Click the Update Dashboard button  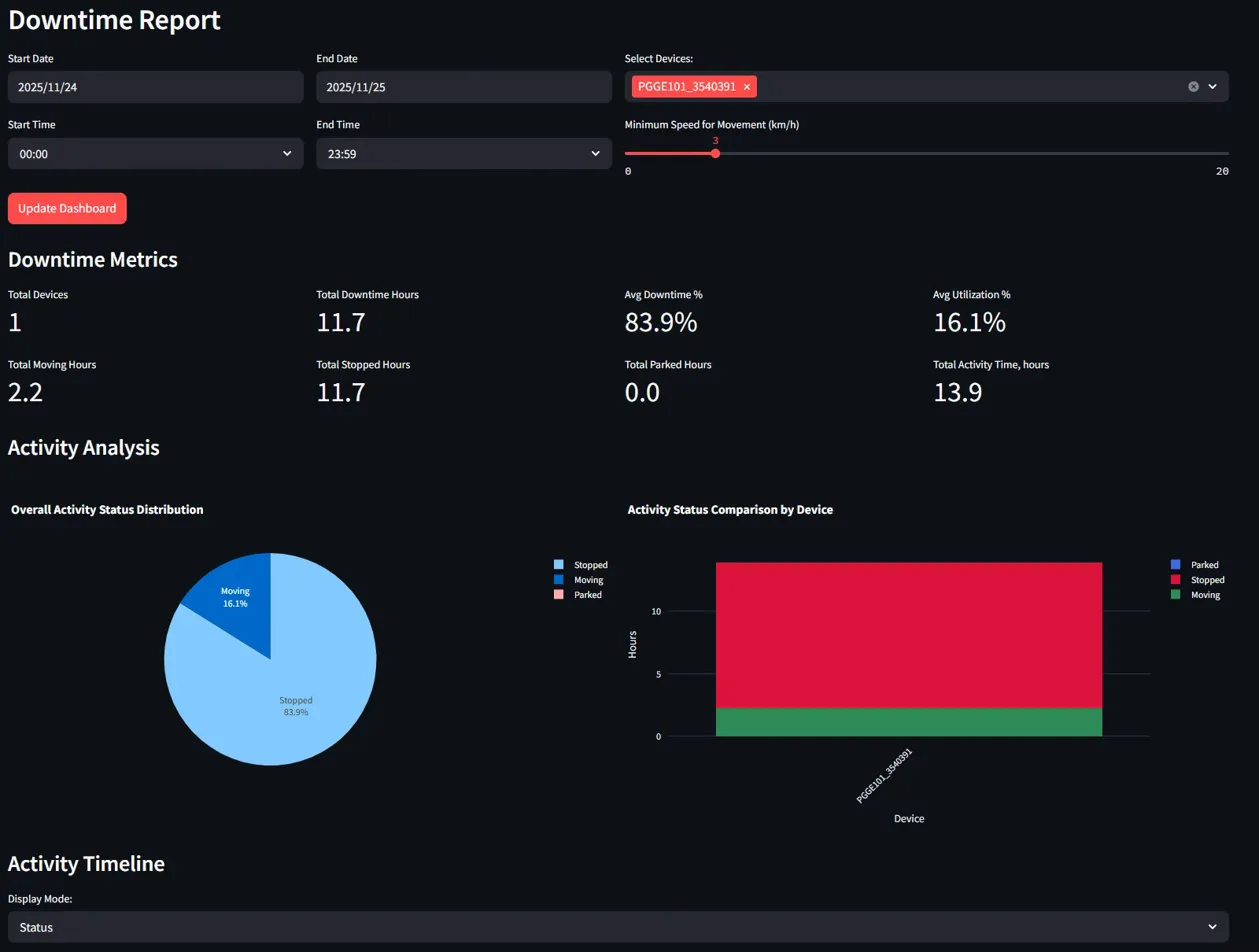pyautogui.click(x=67, y=209)
